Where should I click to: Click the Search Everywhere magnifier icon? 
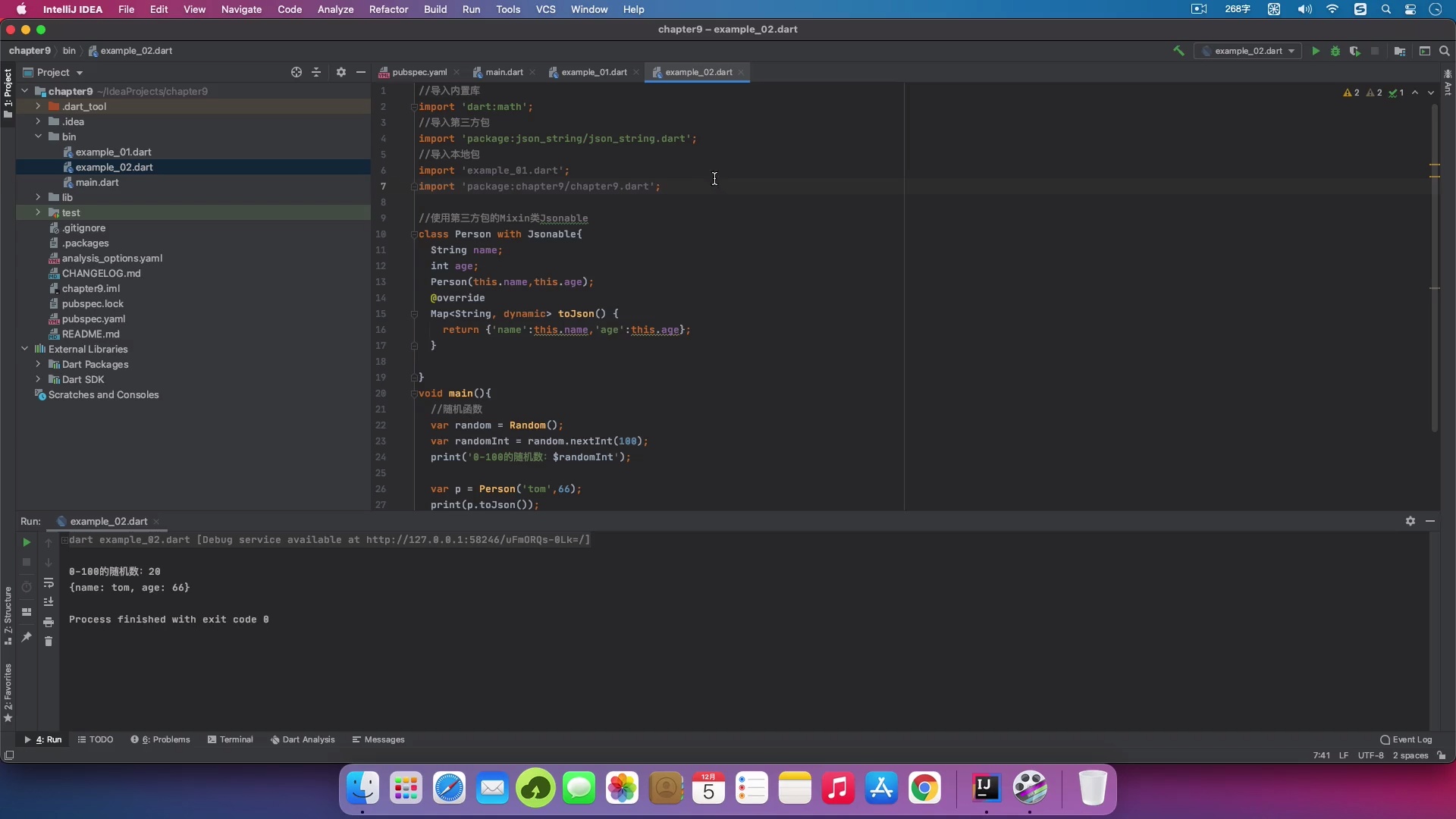[1445, 51]
